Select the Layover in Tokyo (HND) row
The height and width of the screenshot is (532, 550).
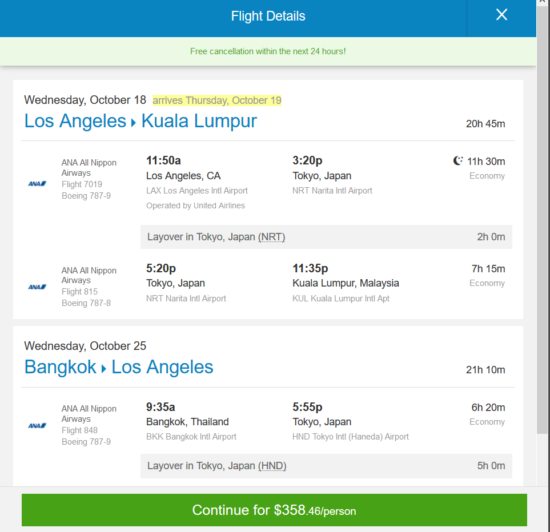[326, 466]
